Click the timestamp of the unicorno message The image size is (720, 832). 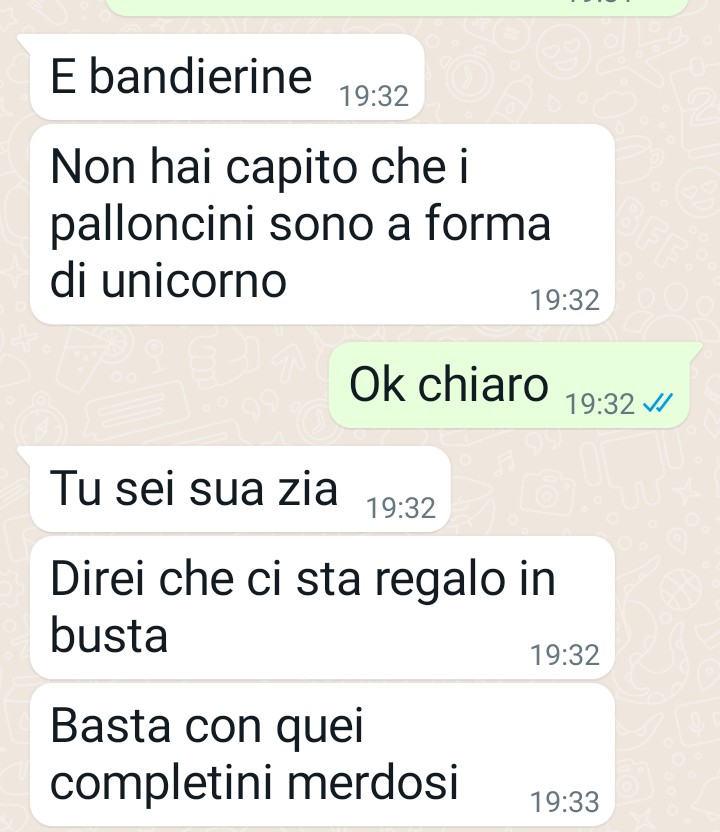point(565,300)
